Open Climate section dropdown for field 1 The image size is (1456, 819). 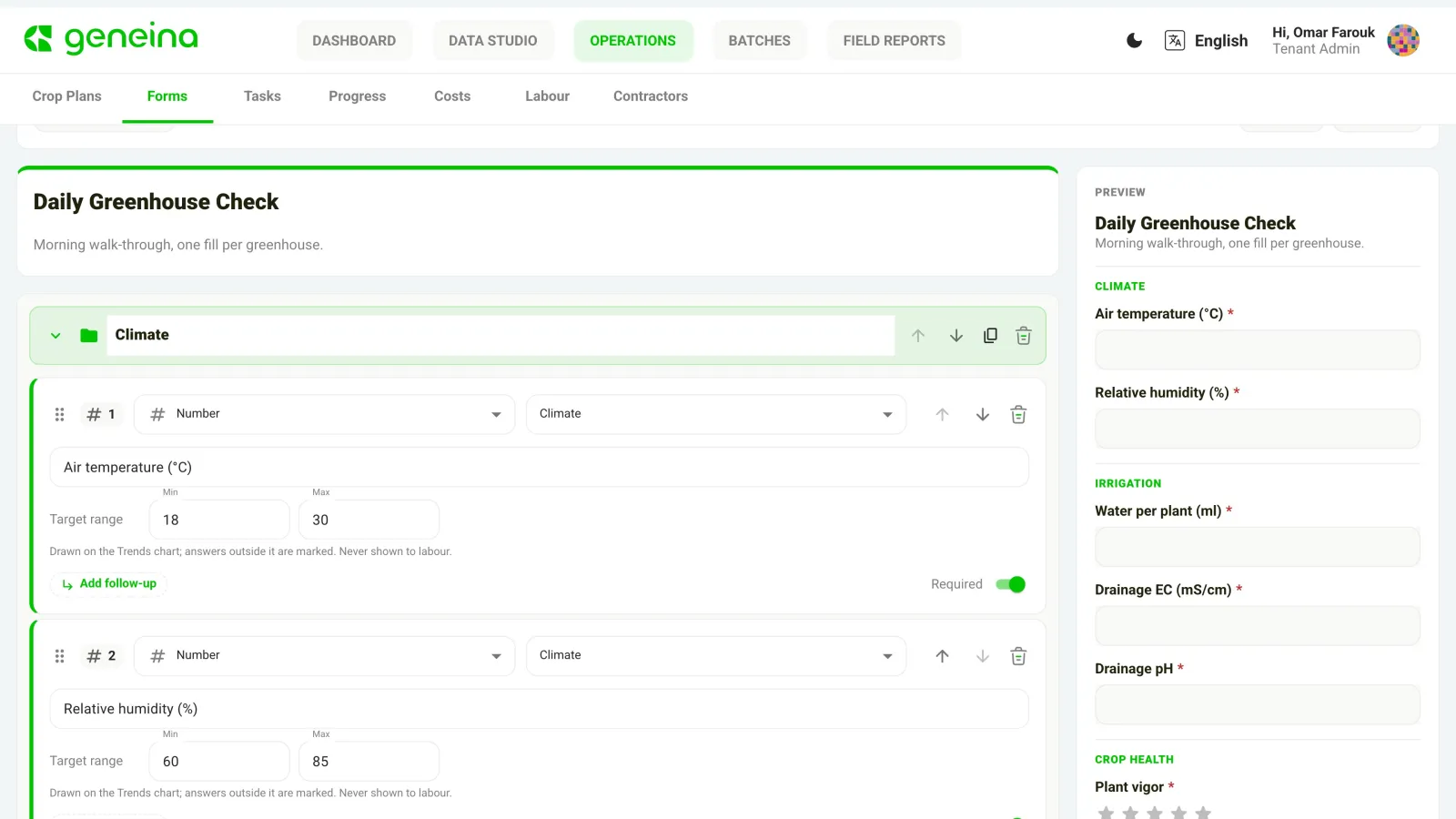716,414
